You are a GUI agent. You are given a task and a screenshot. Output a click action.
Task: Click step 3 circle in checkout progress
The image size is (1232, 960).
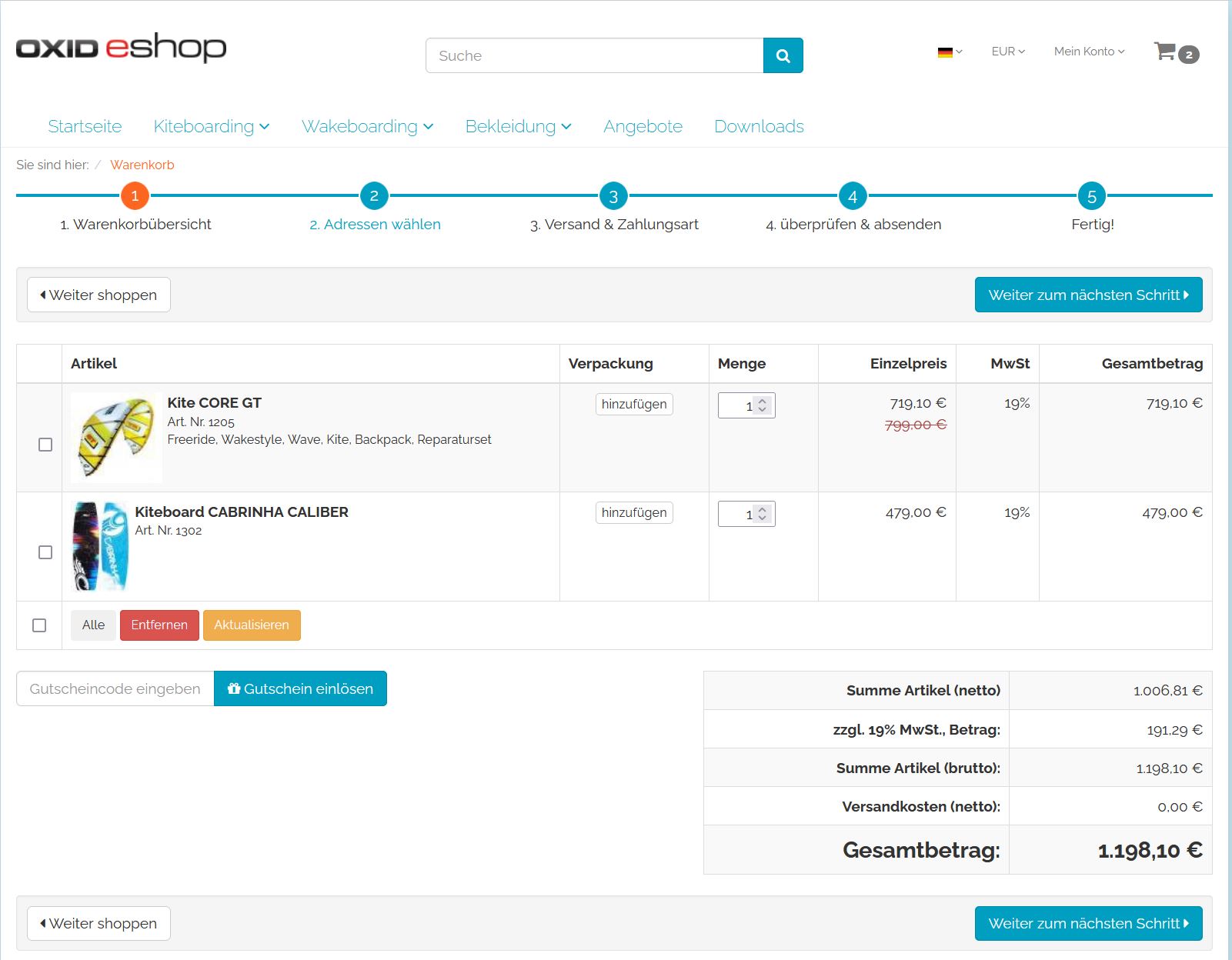tap(613, 196)
